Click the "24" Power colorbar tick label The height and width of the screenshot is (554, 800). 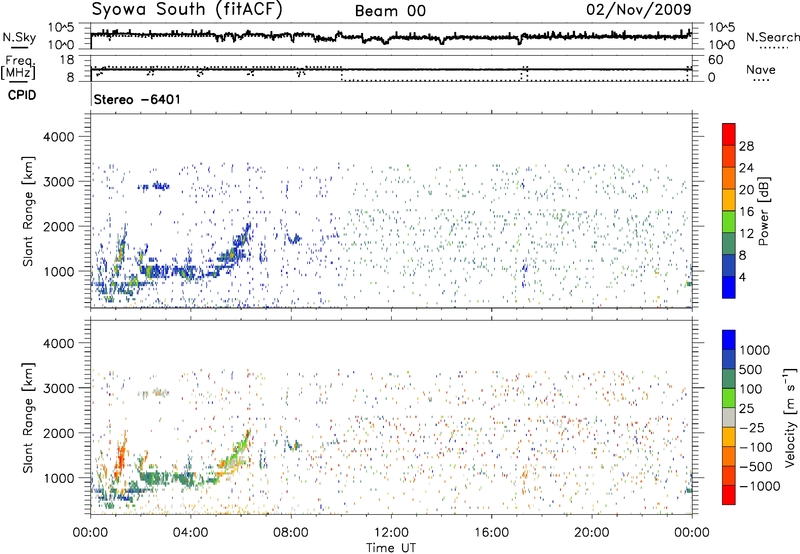point(746,168)
